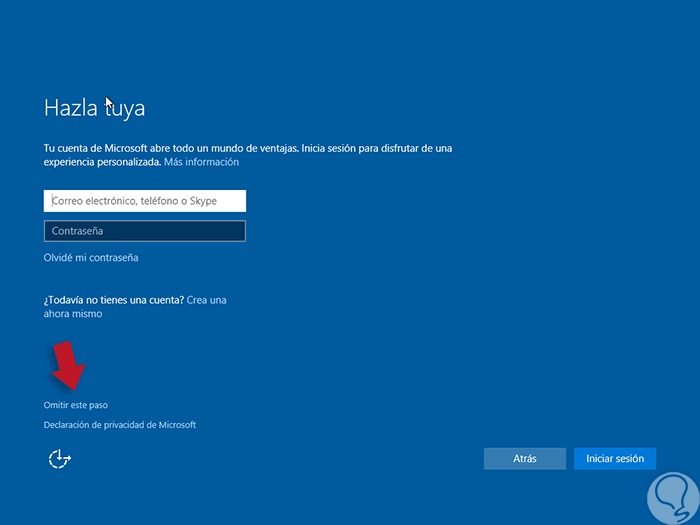Focus the email, phone or Skype field
Screen dimensions: 700x525
[145, 201]
